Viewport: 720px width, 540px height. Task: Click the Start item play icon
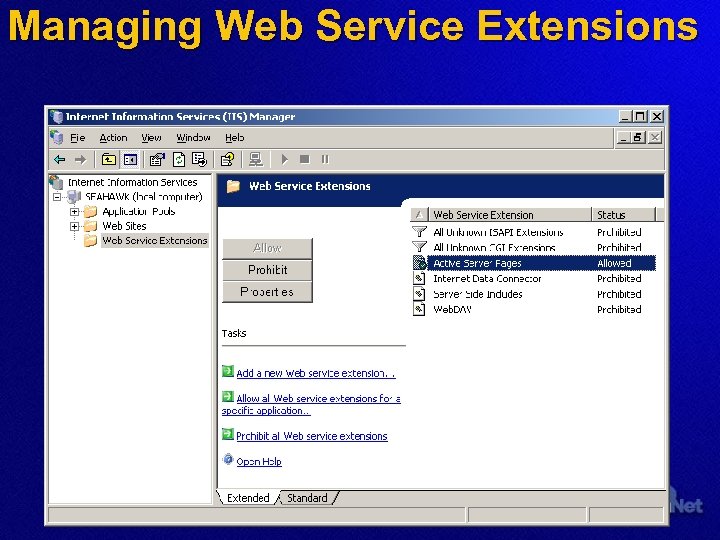pyautogui.click(x=285, y=159)
